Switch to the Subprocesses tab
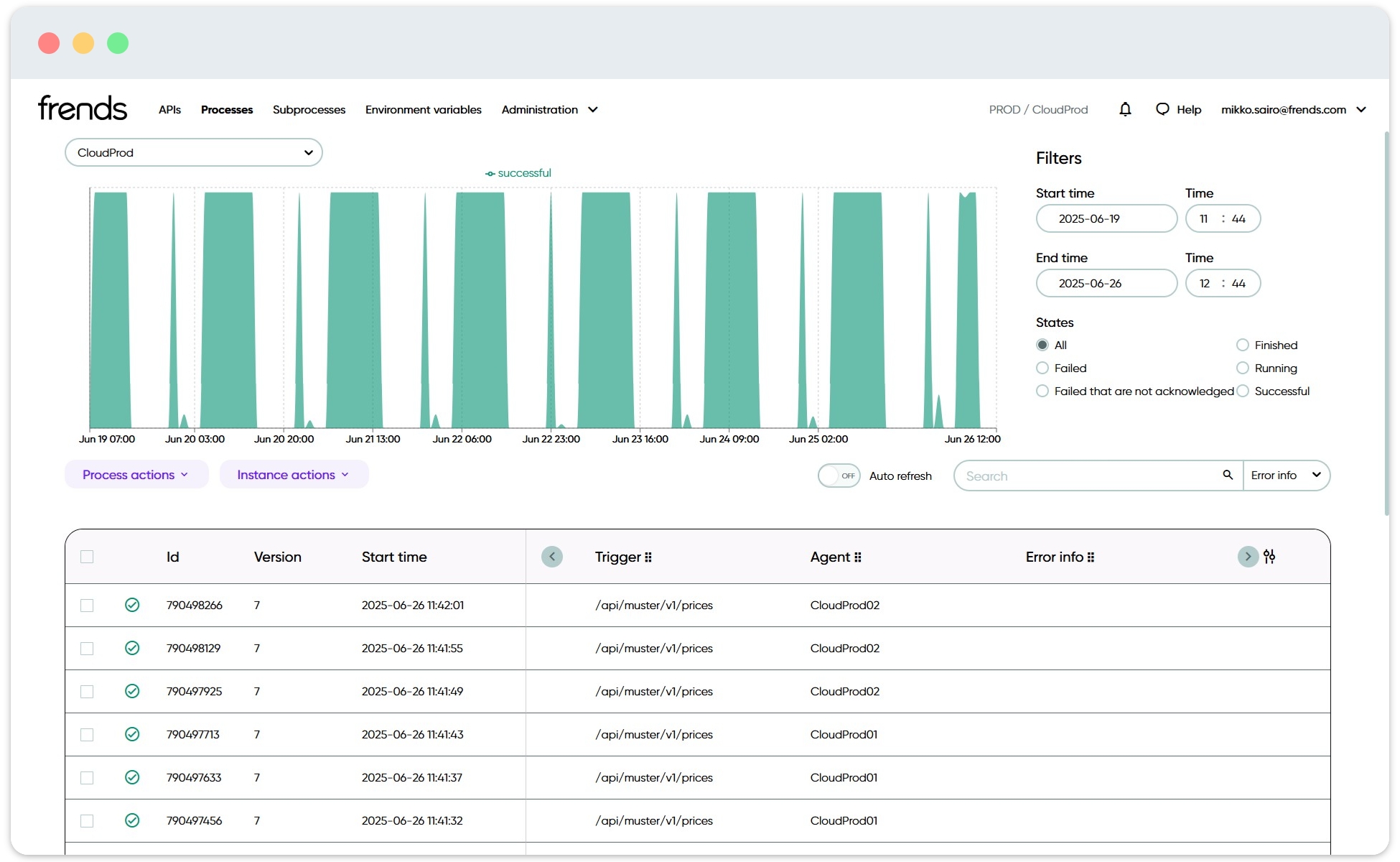Viewport: 1400px width, 862px height. 309,109
